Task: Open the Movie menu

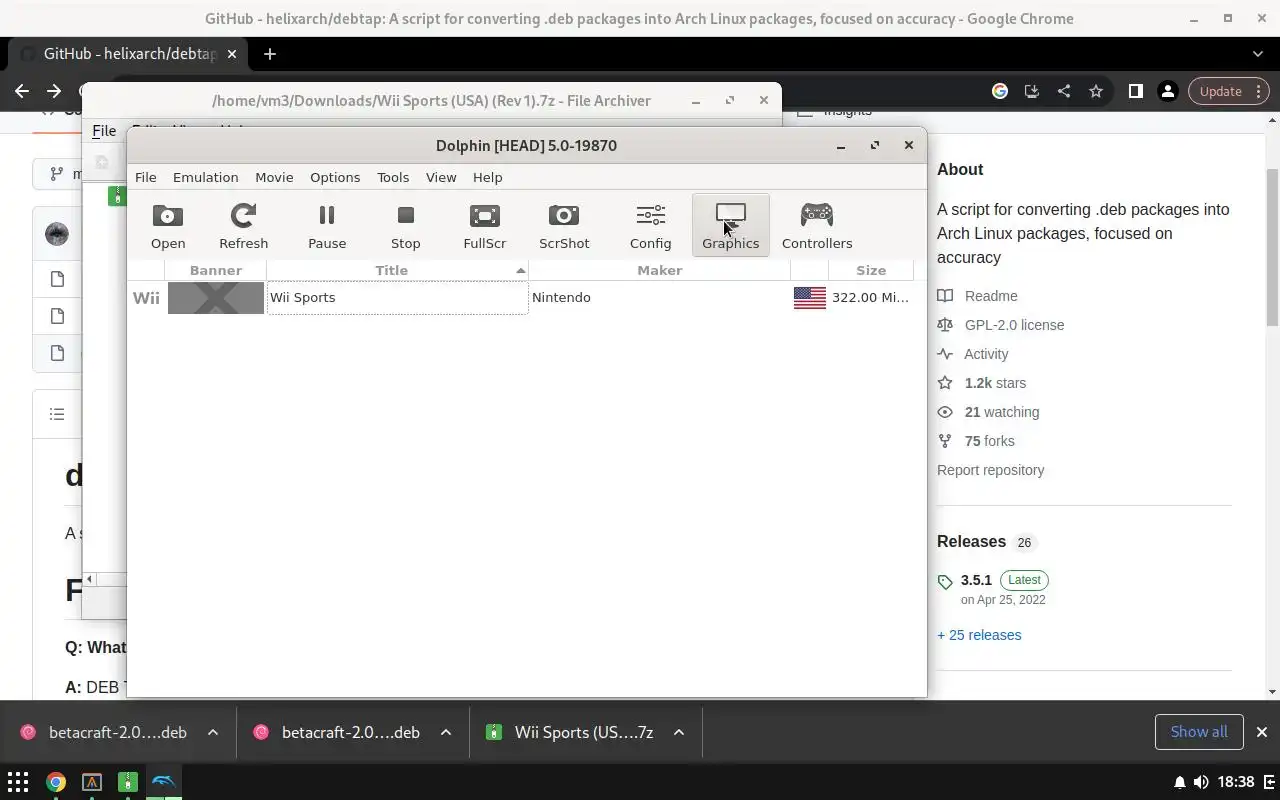Action: tap(274, 177)
